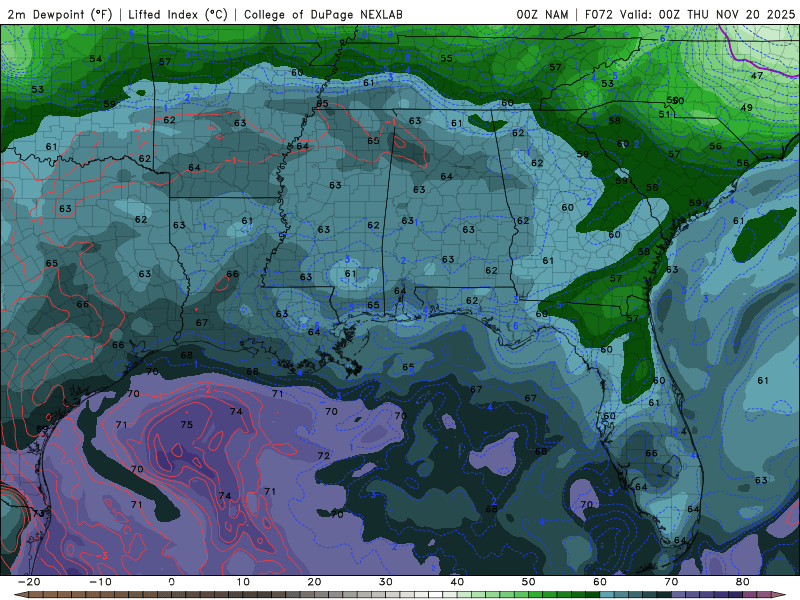Click the 10 label on the color scale

pos(243,582)
